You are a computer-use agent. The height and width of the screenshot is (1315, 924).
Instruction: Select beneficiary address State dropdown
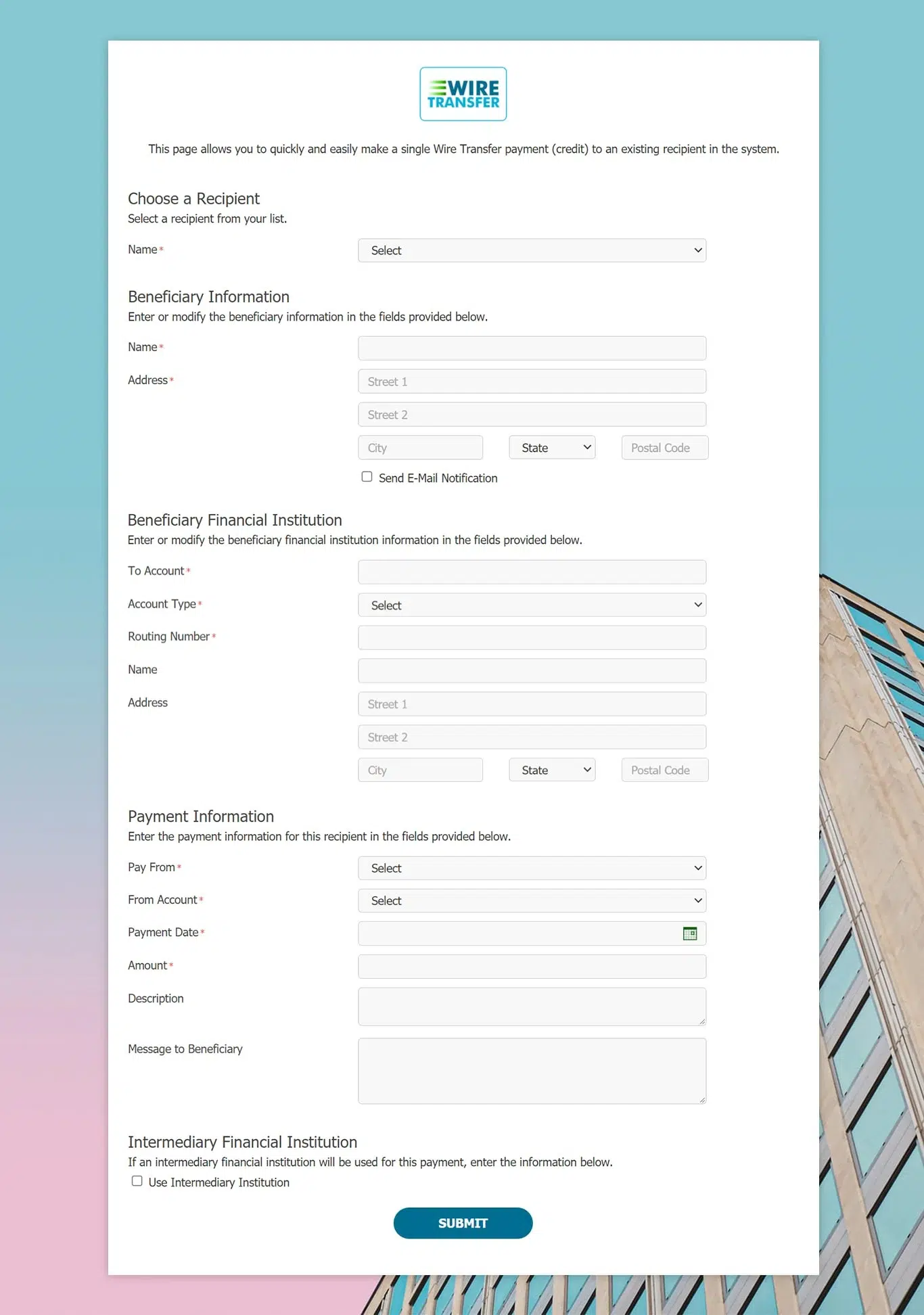552,448
